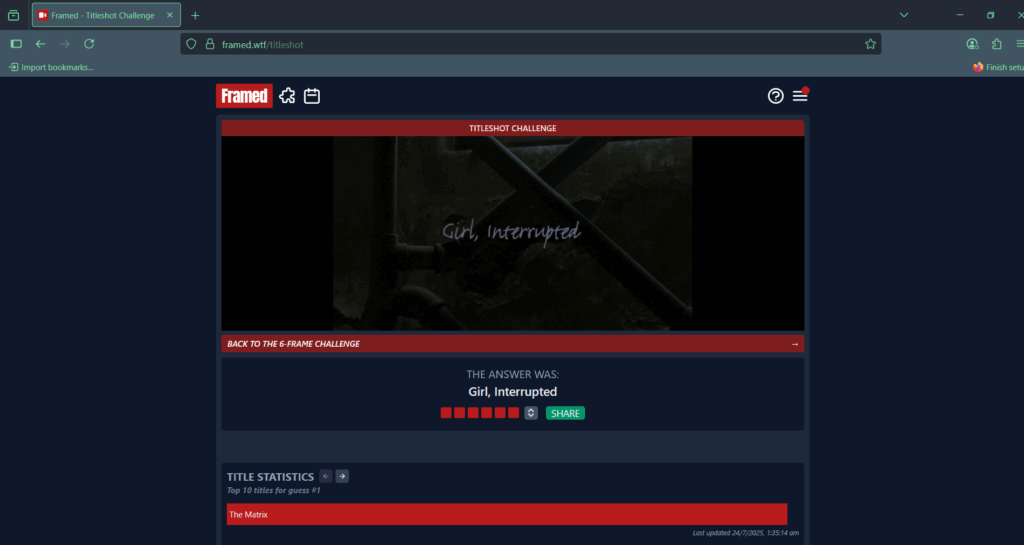Go to previous title statistics page

[x=326, y=477]
